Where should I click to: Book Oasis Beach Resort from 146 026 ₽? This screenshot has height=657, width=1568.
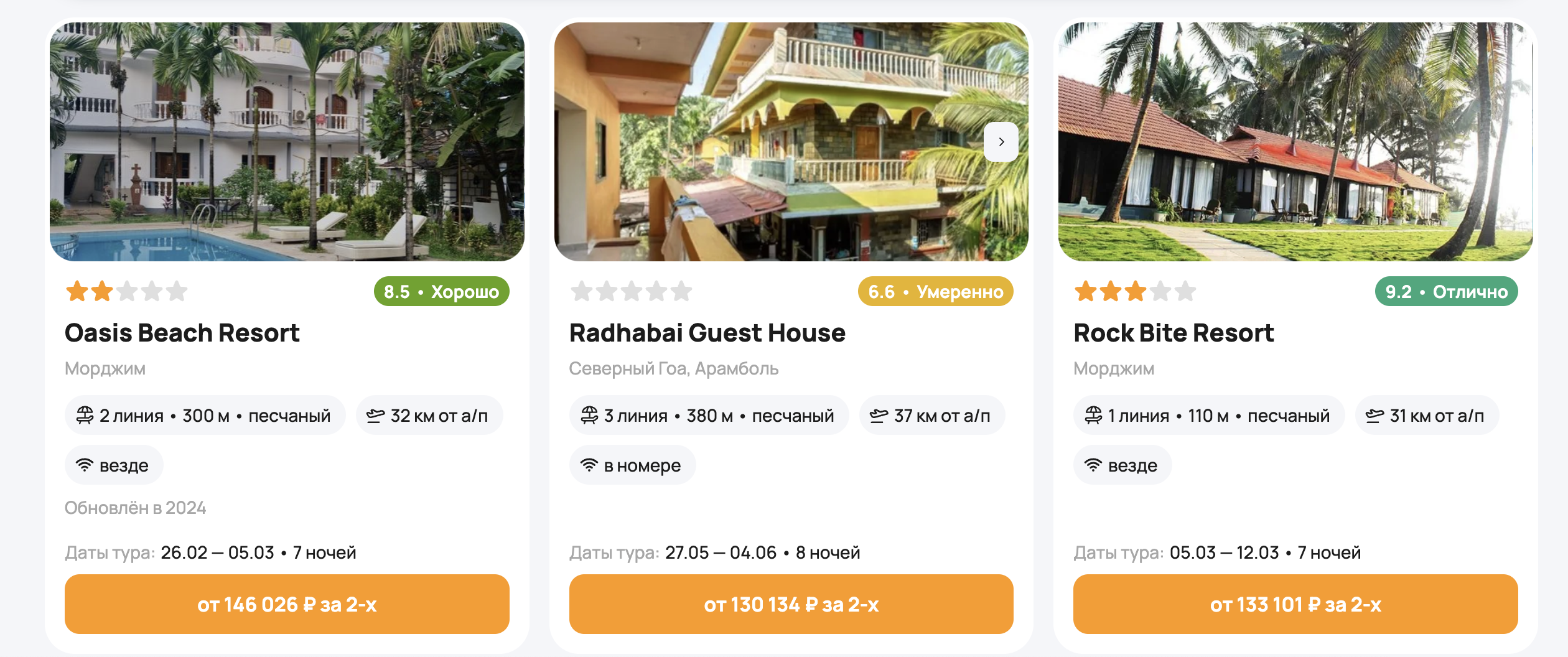coord(287,604)
